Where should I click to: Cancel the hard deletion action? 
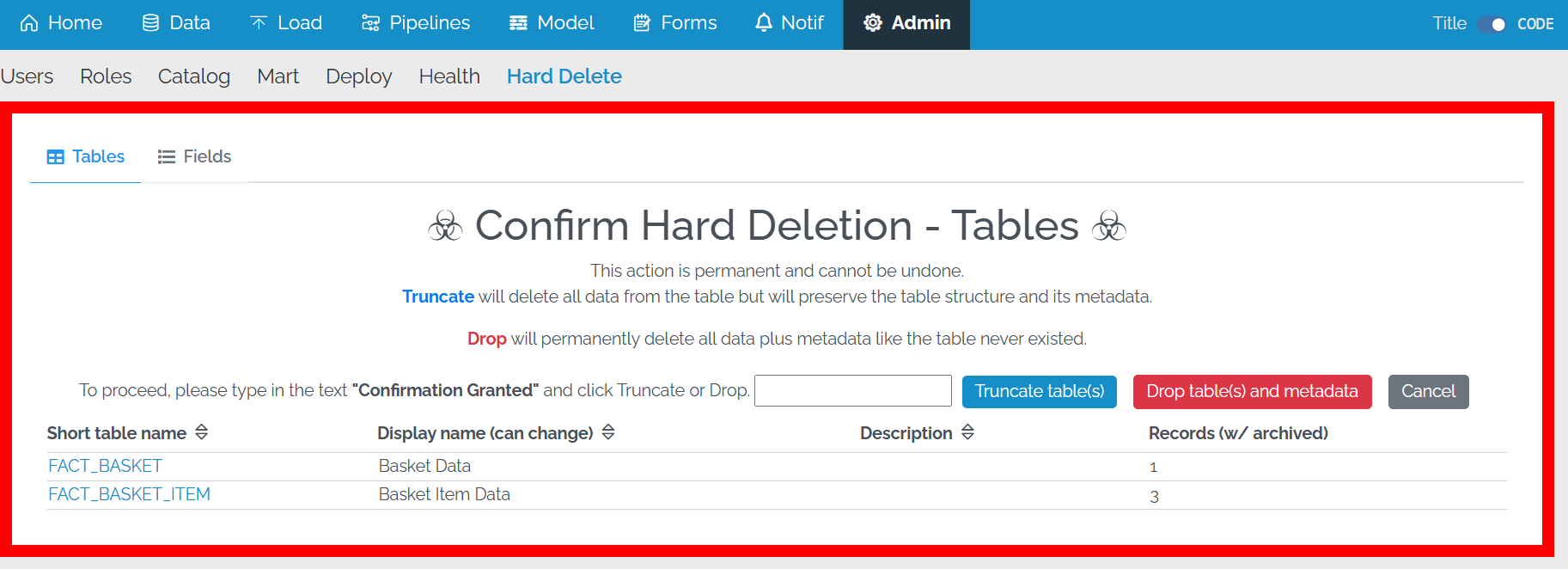click(1428, 391)
